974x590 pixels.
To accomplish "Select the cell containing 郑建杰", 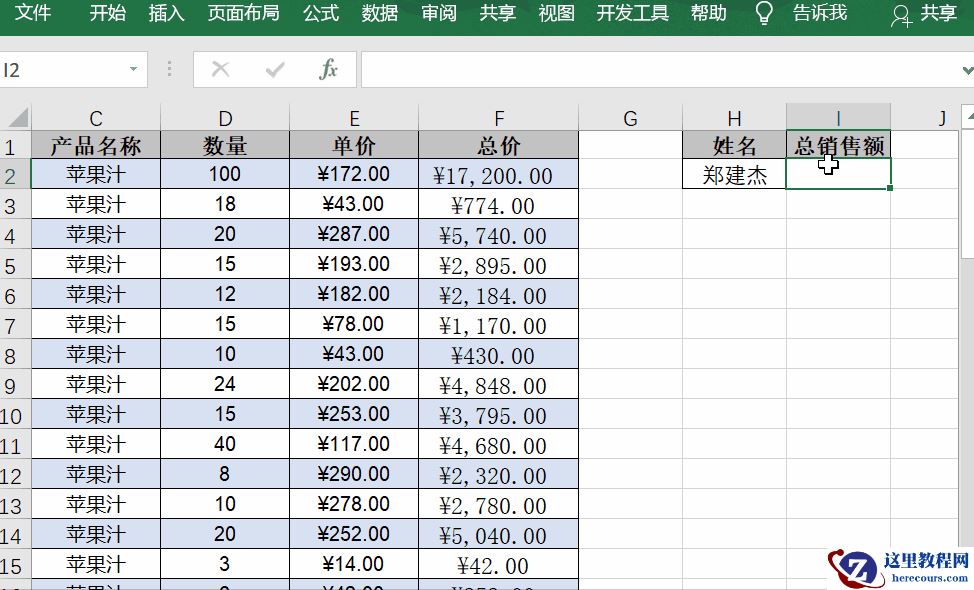I will [734, 173].
